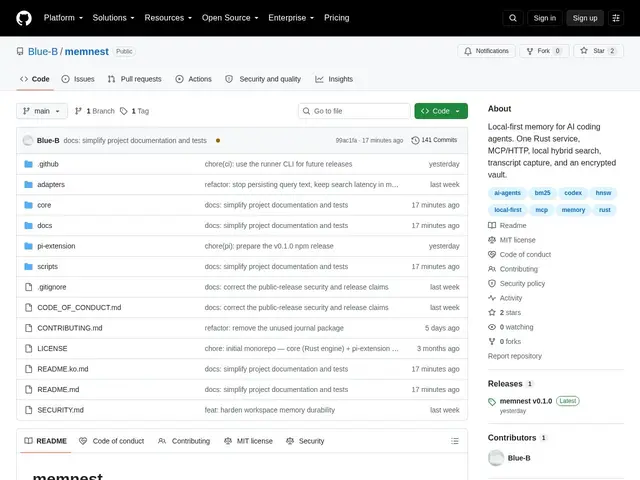Click the Sign up button
Screen dimensions: 640x480
[584, 18]
